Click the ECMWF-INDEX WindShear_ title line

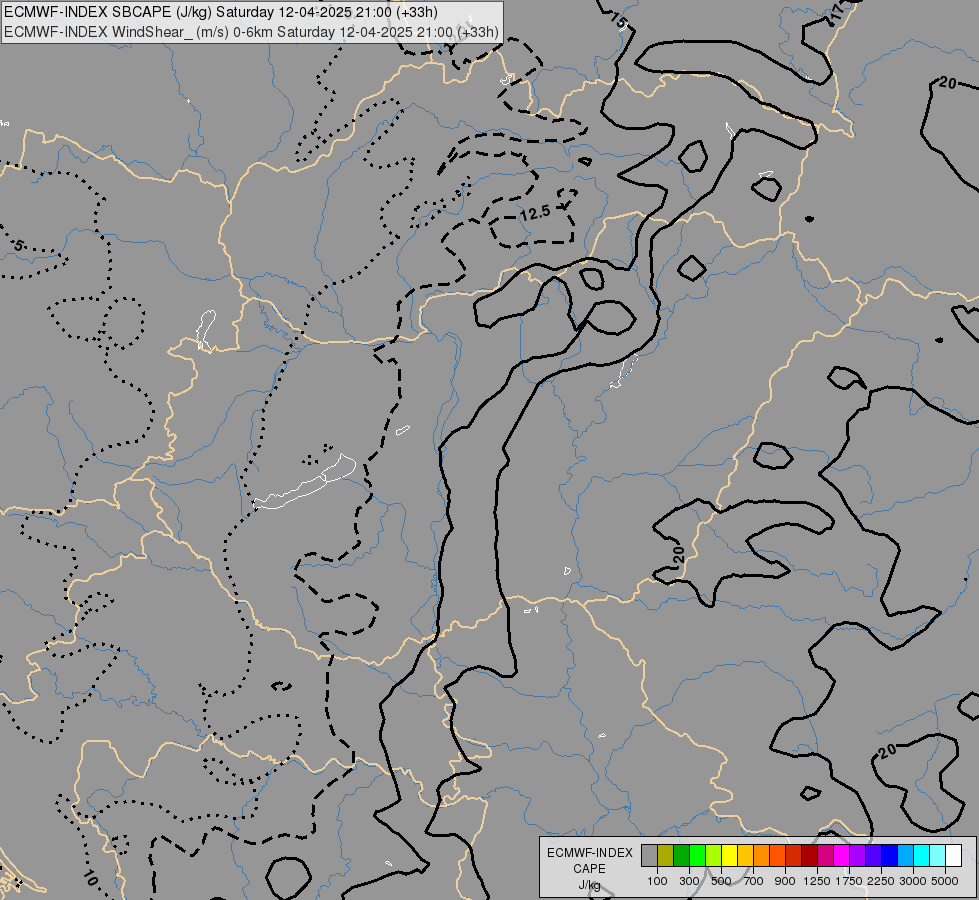click(252, 32)
